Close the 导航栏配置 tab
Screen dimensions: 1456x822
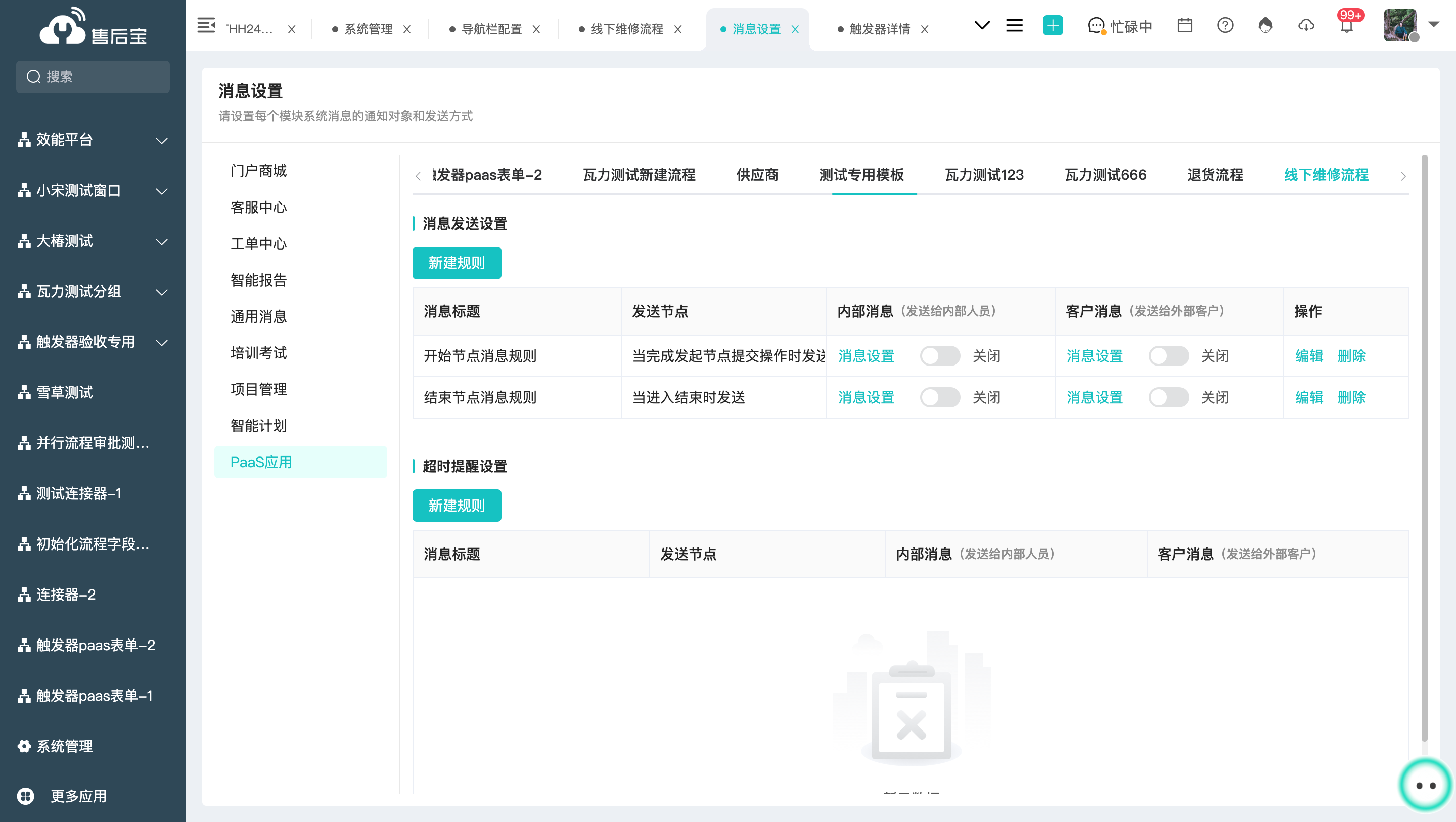(536, 29)
